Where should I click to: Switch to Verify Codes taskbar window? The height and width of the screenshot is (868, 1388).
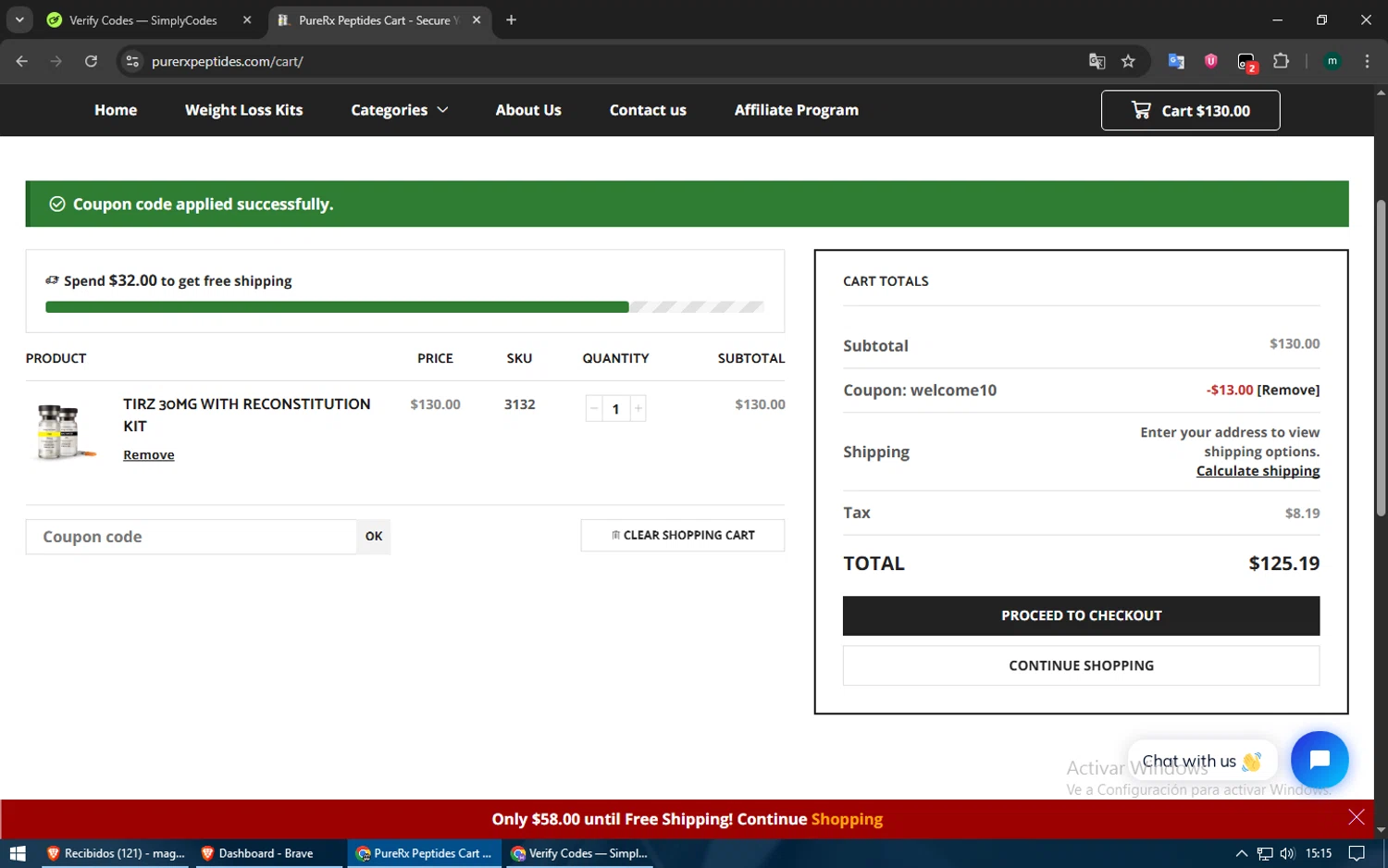[579, 853]
